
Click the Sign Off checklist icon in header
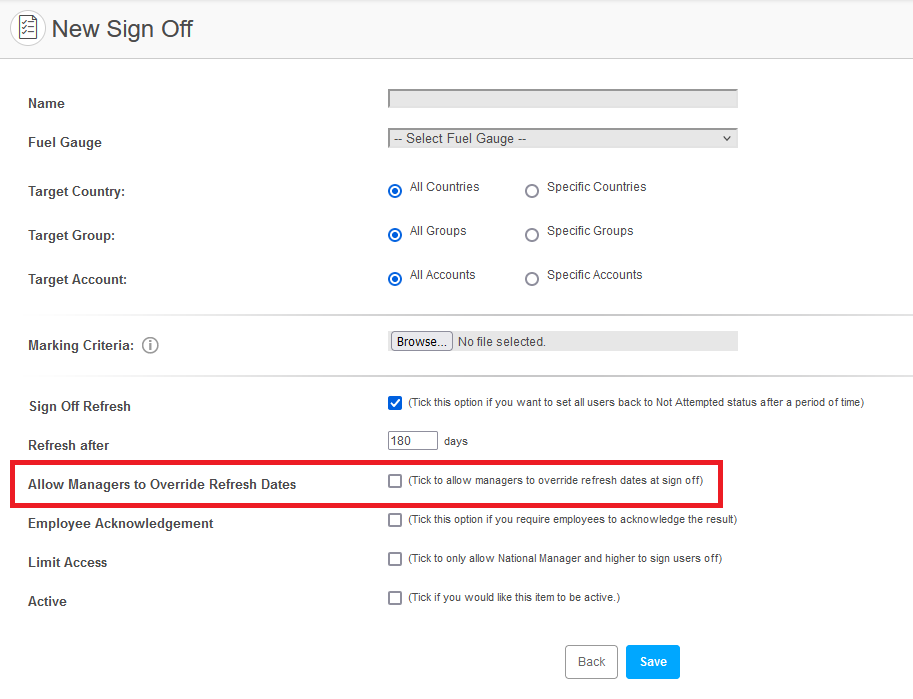[27, 28]
